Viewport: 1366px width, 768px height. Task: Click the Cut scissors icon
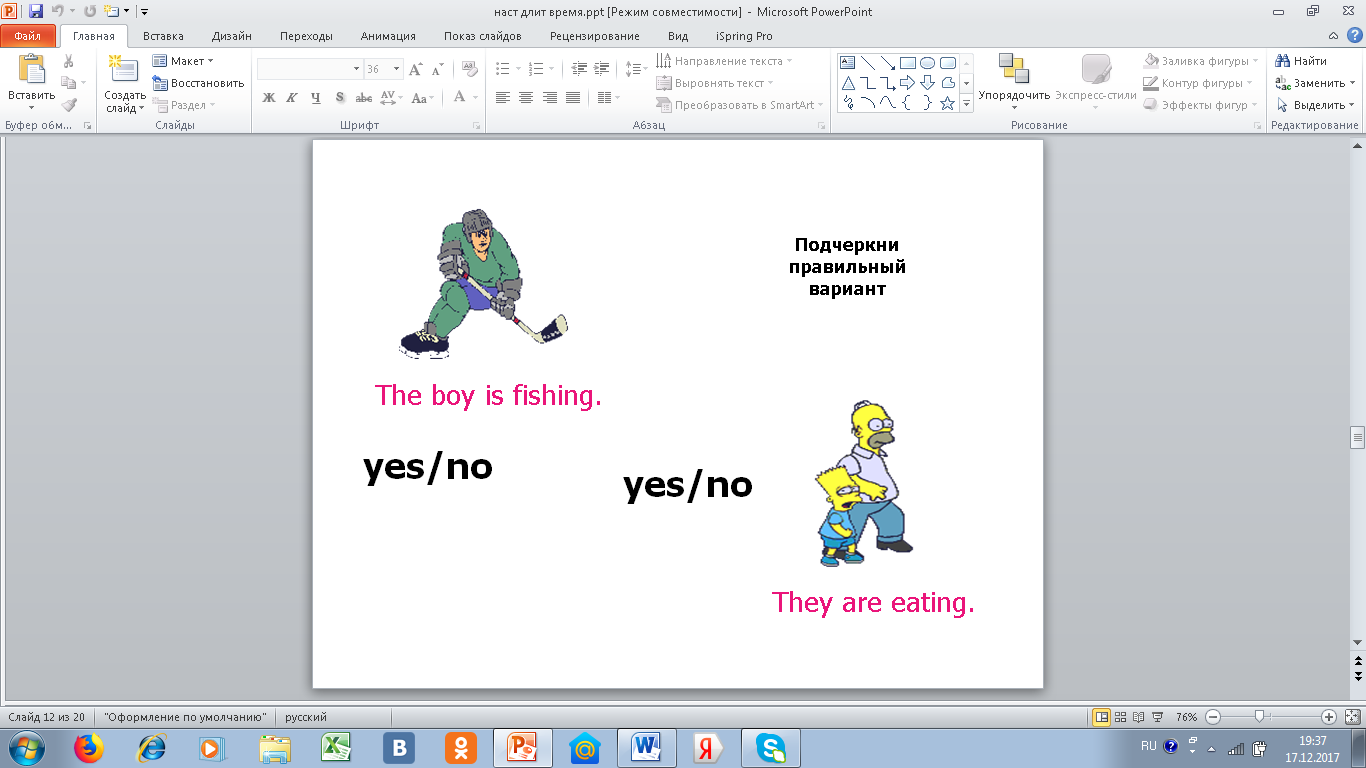tap(69, 62)
